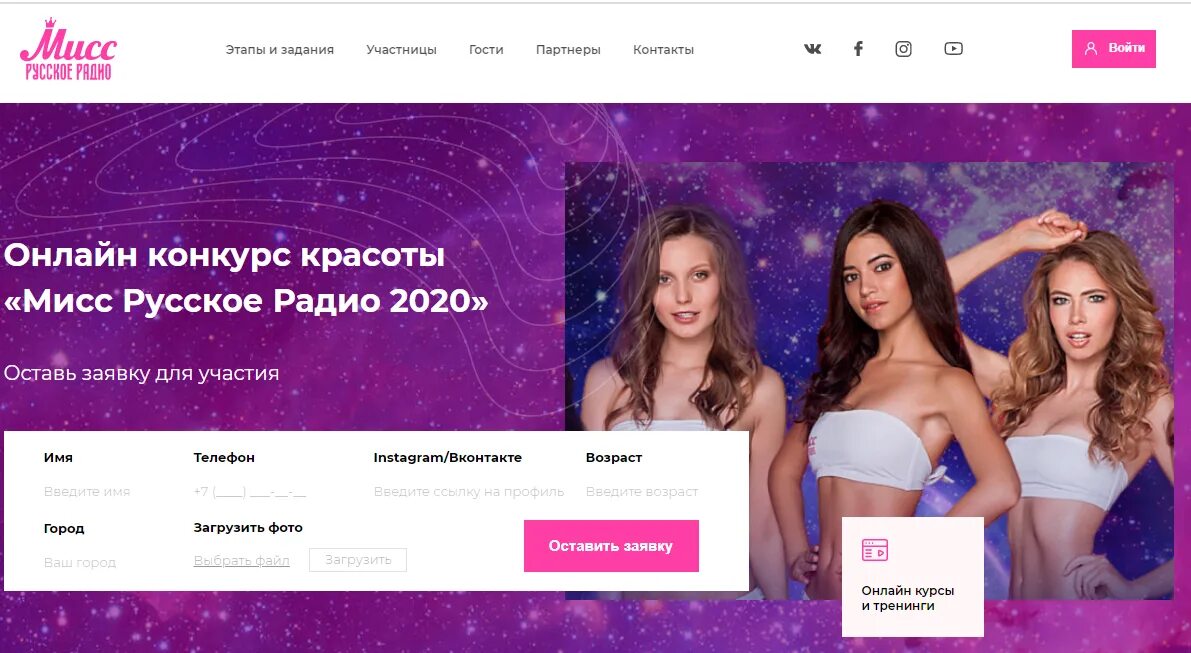Click the Загрузить upload button

(x=358, y=560)
